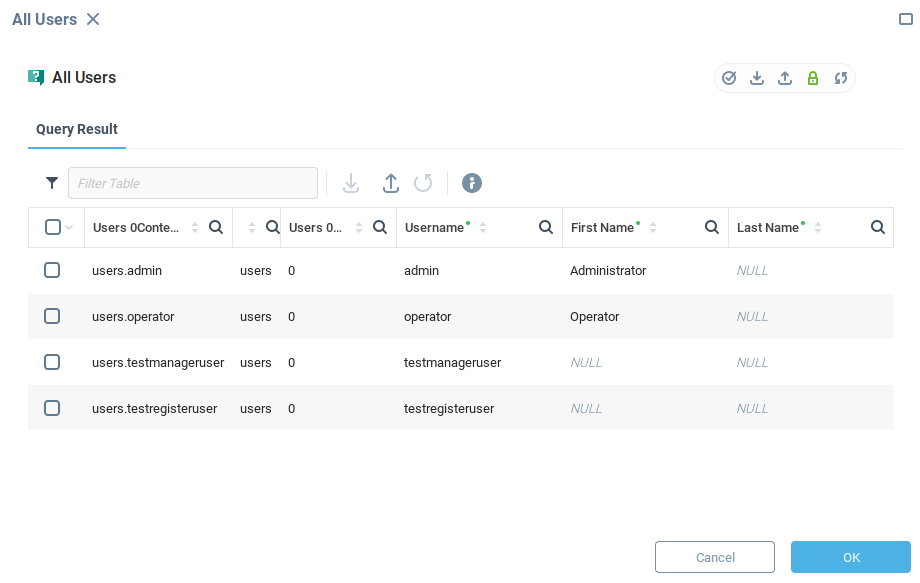Check the users.testregisteruser row
The height and width of the screenshot is (583, 920).
click(52, 408)
